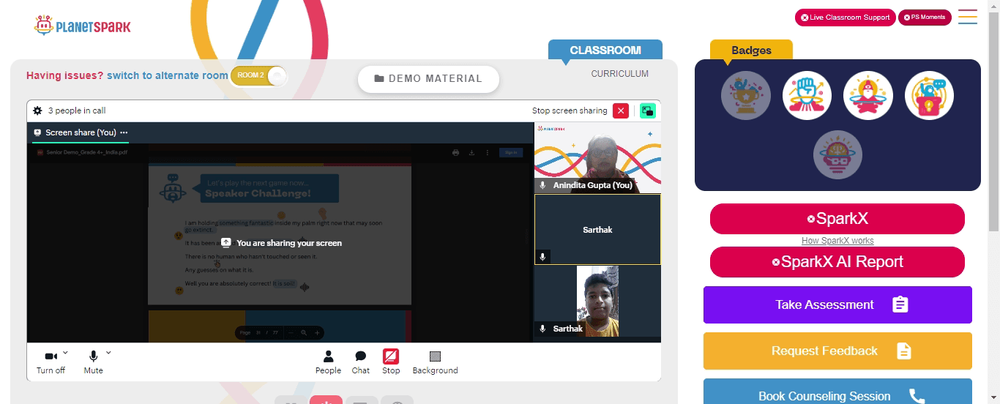
Task: Switch to the CLASSROOM tab
Action: click(x=605, y=50)
